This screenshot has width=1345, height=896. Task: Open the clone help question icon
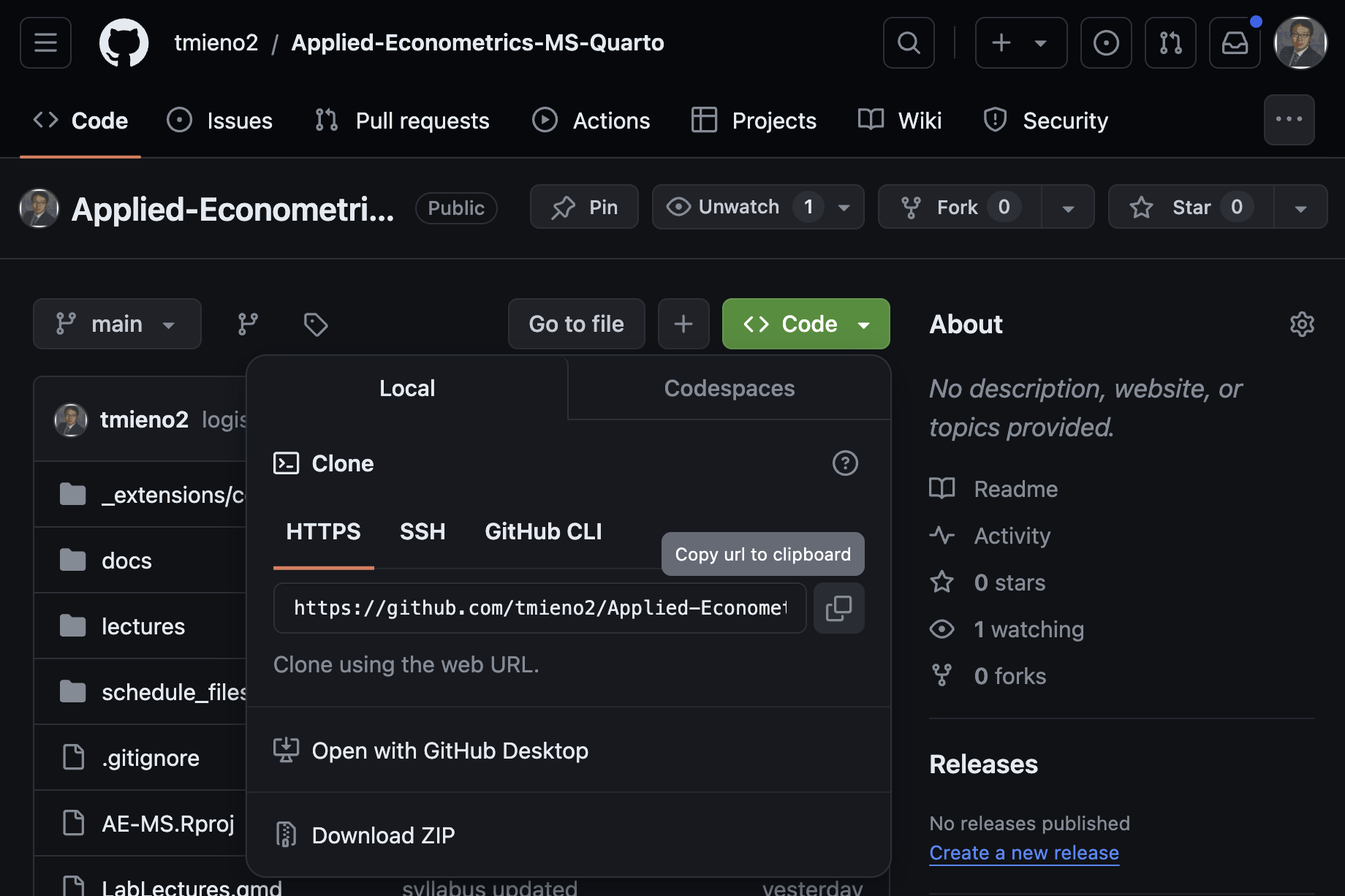tap(845, 463)
